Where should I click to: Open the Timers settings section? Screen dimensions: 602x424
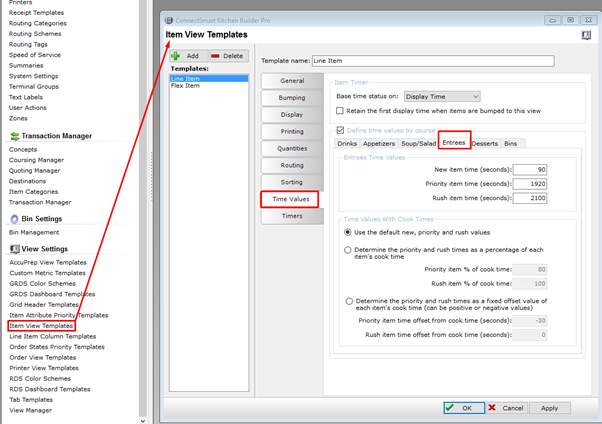point(292,216)
